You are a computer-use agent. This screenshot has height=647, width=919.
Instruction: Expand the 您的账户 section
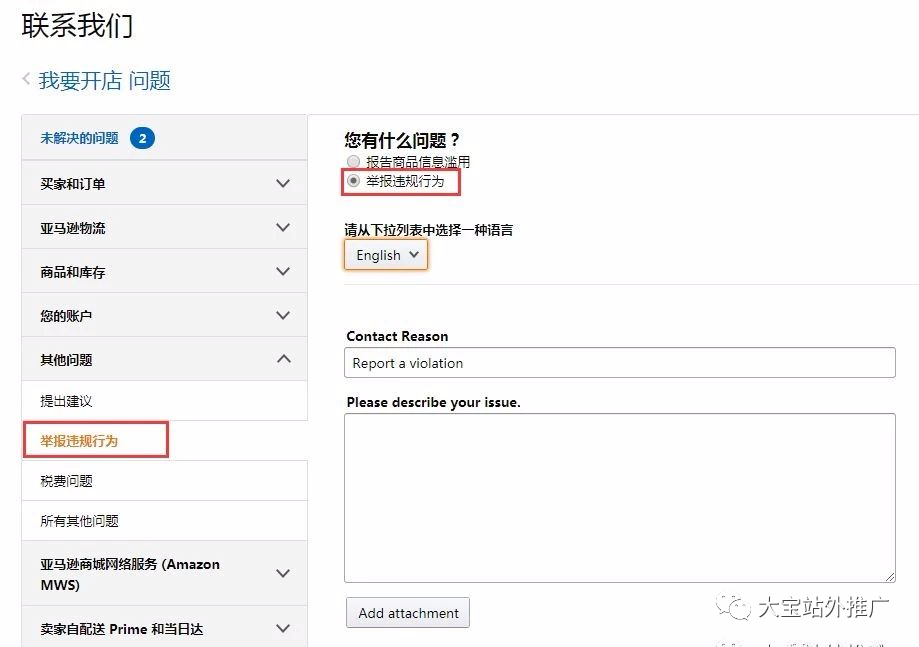pyautogui.click(x=283, y=316)
